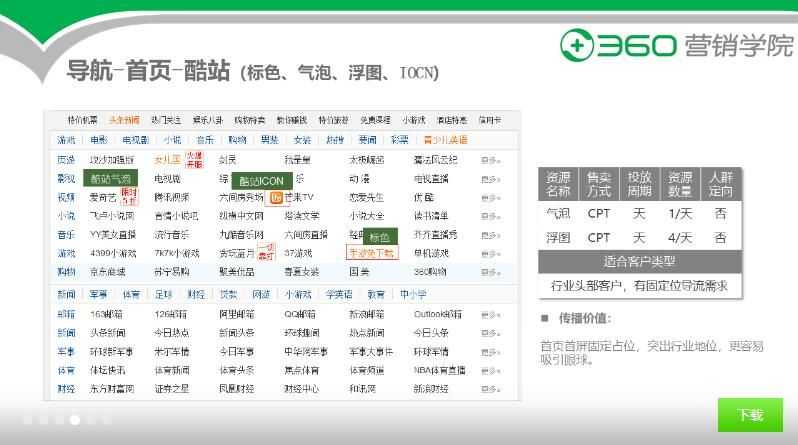The height and width of the screenshot is (445, 798).
Task: Click 气泡 in the resource table
Action: pyautogui.click(x=558, y=214)
